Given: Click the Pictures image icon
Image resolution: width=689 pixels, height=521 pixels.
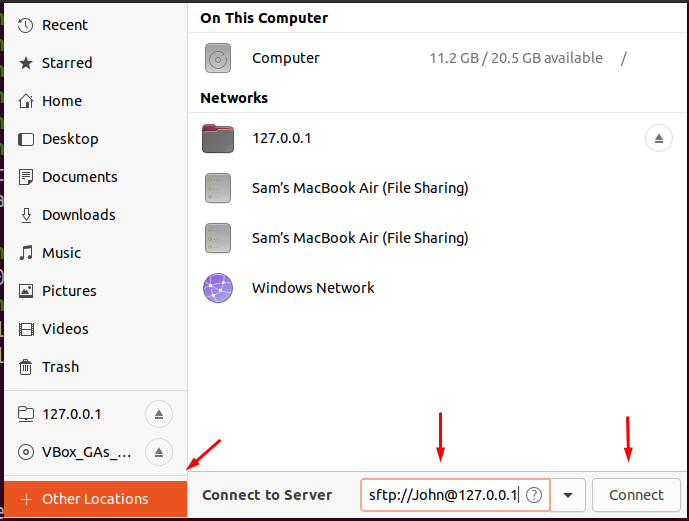Looking at the screenshot, I should point(26,291).
